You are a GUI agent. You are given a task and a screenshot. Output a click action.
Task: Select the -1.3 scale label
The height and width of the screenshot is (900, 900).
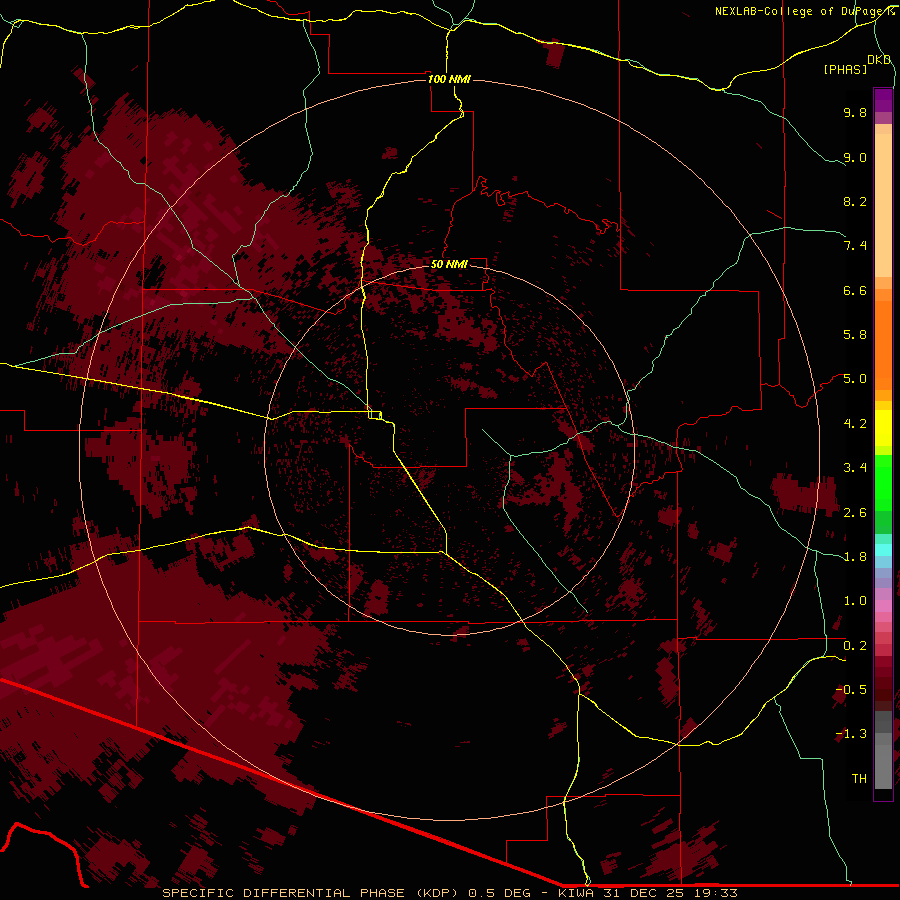coord(851,734)
